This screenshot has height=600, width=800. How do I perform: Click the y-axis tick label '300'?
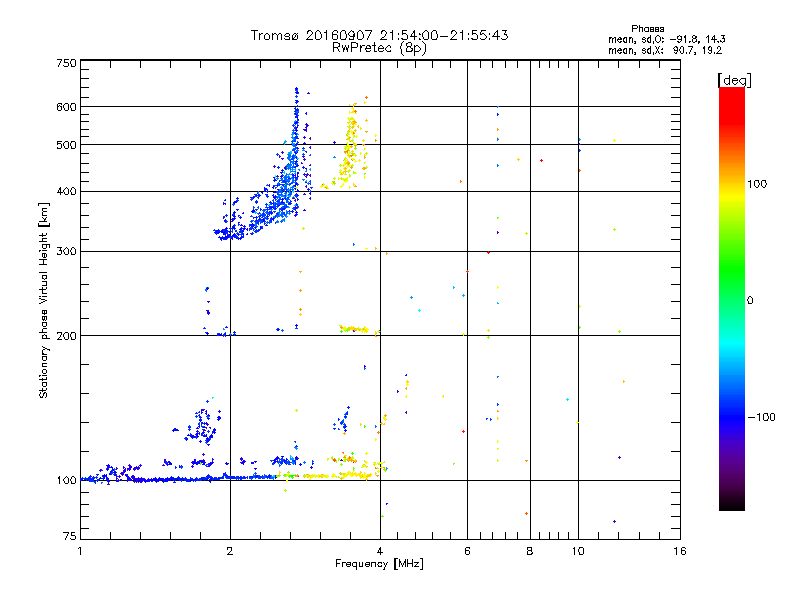tap(66, 252)
